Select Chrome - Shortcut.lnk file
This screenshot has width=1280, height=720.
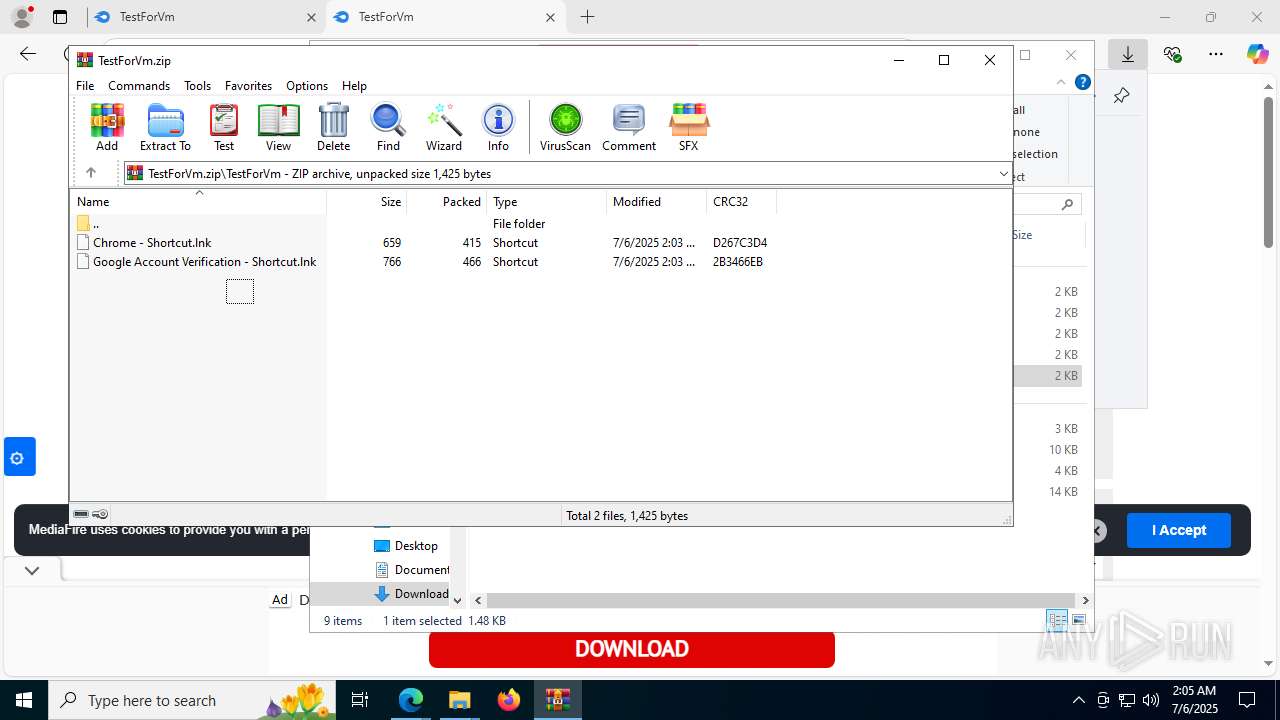[x=152, y=243]
